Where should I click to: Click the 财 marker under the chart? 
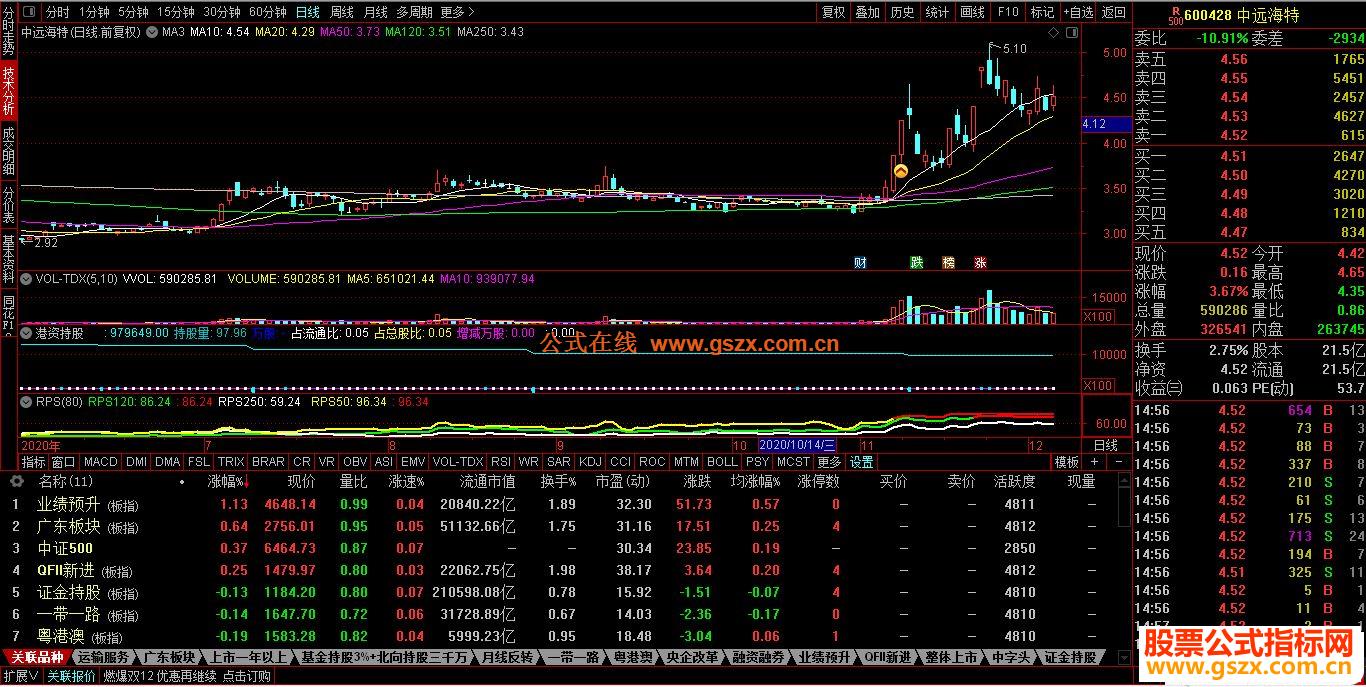(860, 263)
